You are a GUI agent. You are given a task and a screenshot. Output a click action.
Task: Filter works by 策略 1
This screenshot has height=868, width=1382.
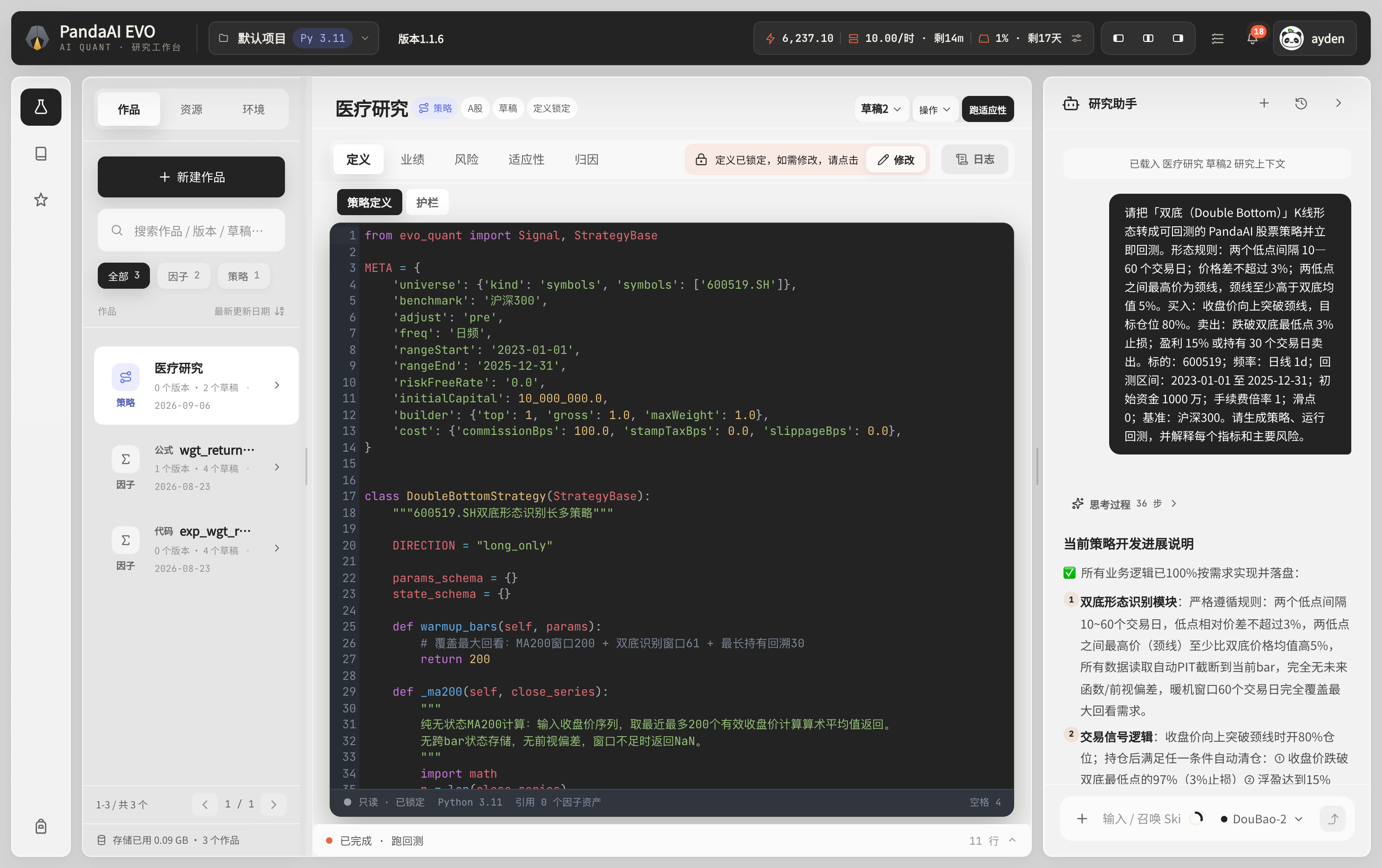244,276
